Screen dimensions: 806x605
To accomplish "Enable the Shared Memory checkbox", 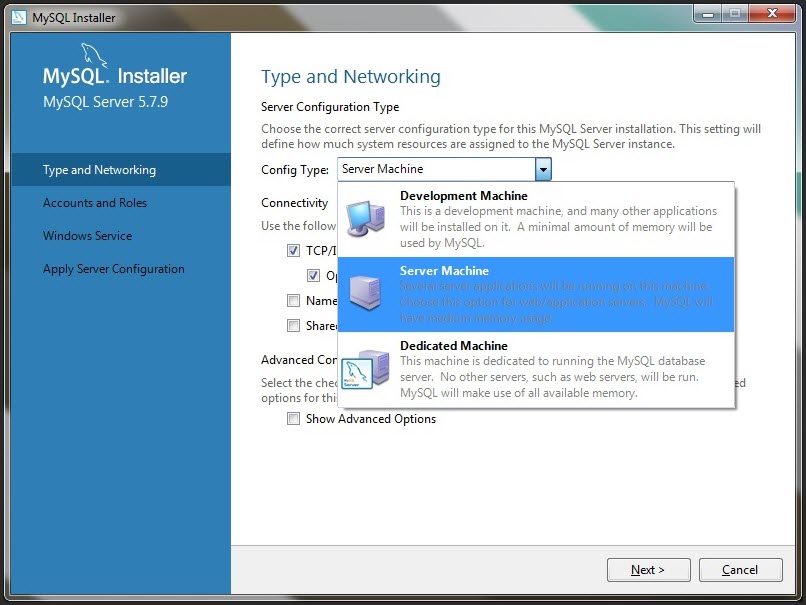I will click(293, 325).
